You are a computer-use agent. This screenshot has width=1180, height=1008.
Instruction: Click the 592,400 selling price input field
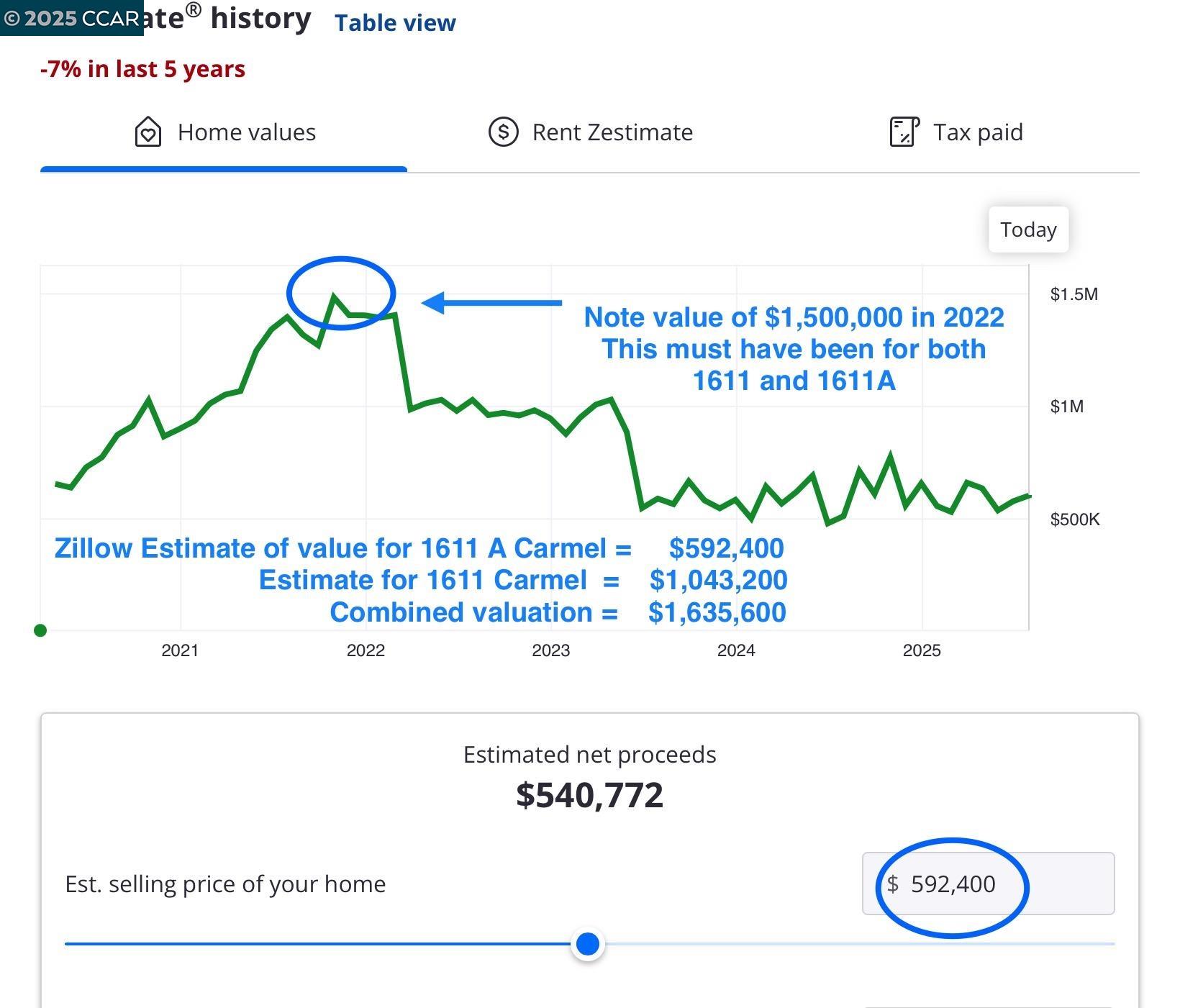(x=988, y=884)
